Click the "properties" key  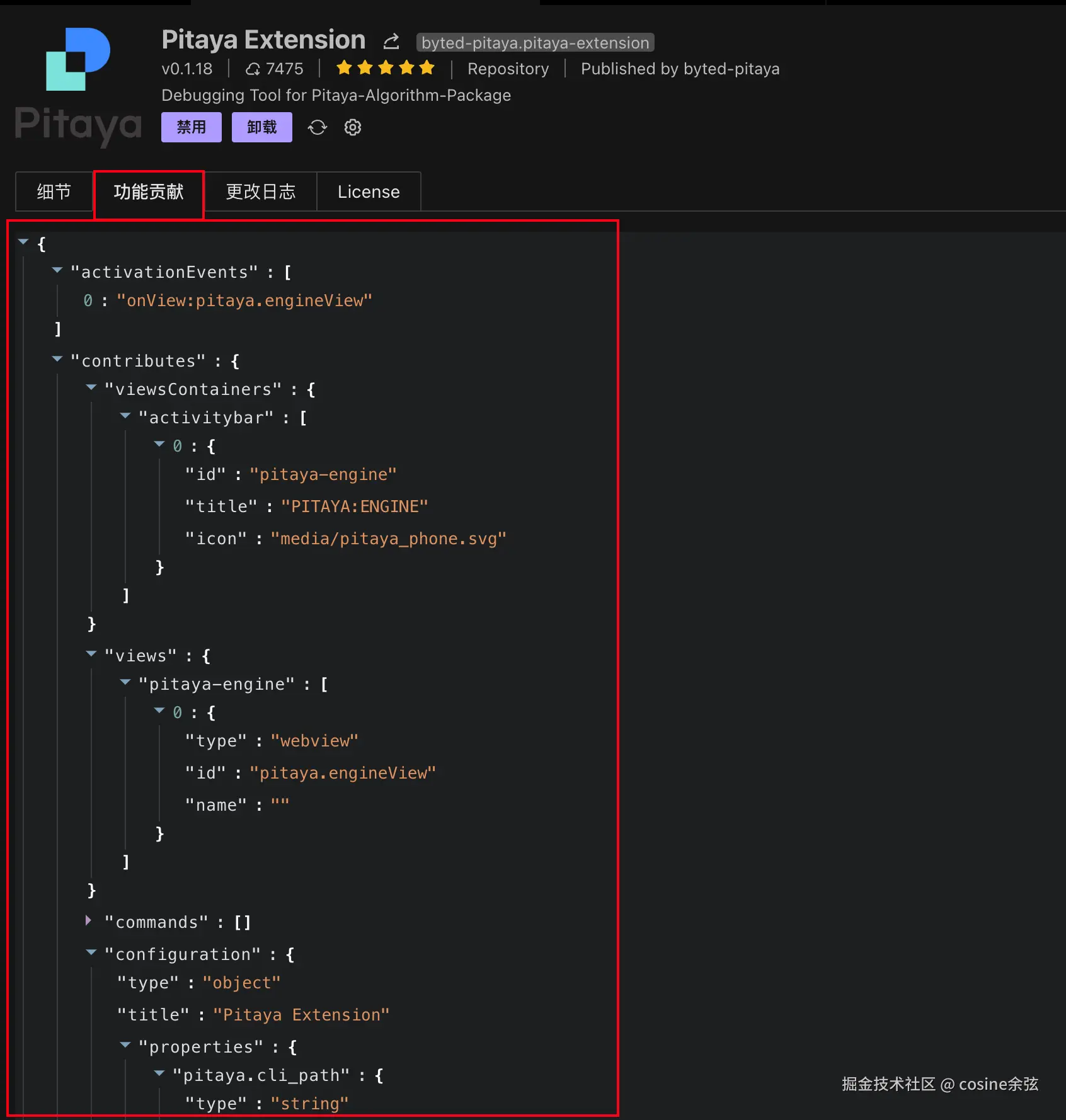pyautogui.click(x=200, y=1047)
